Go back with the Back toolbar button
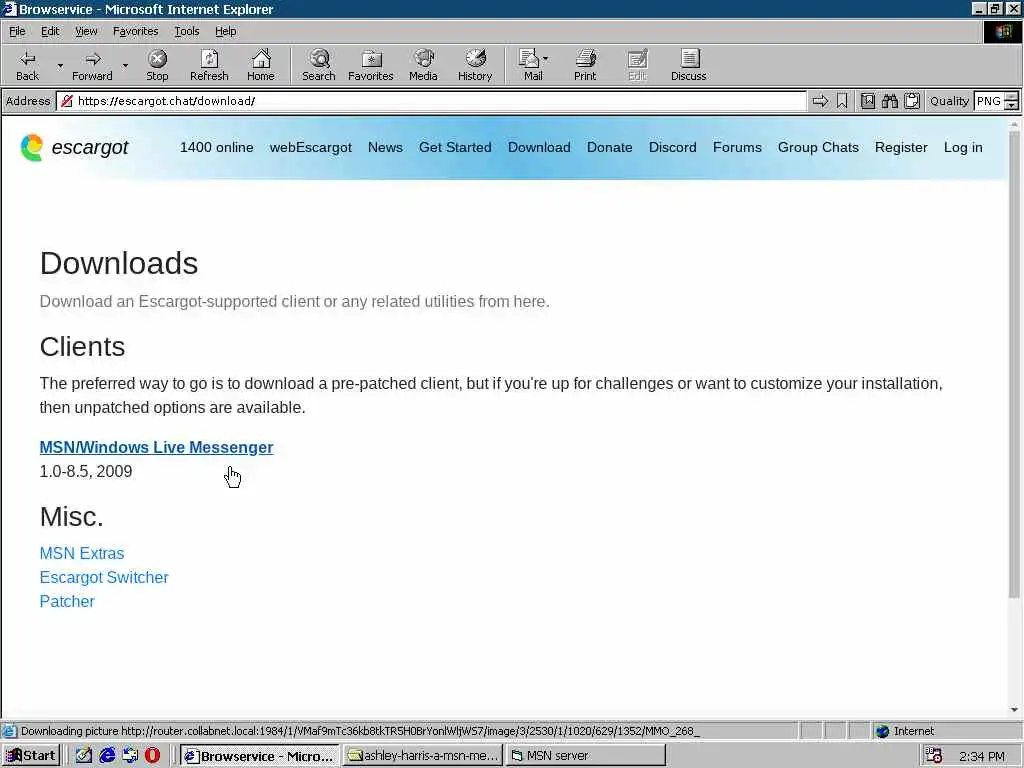1024x768 pixels. [27, 65]
